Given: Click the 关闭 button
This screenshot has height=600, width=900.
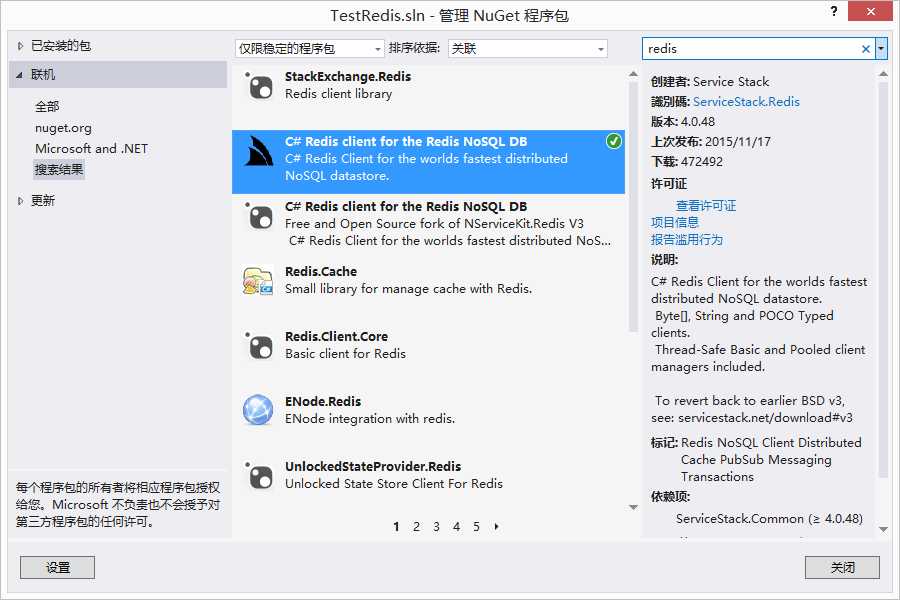Looking at the screenshot, I should coord(842,567).
